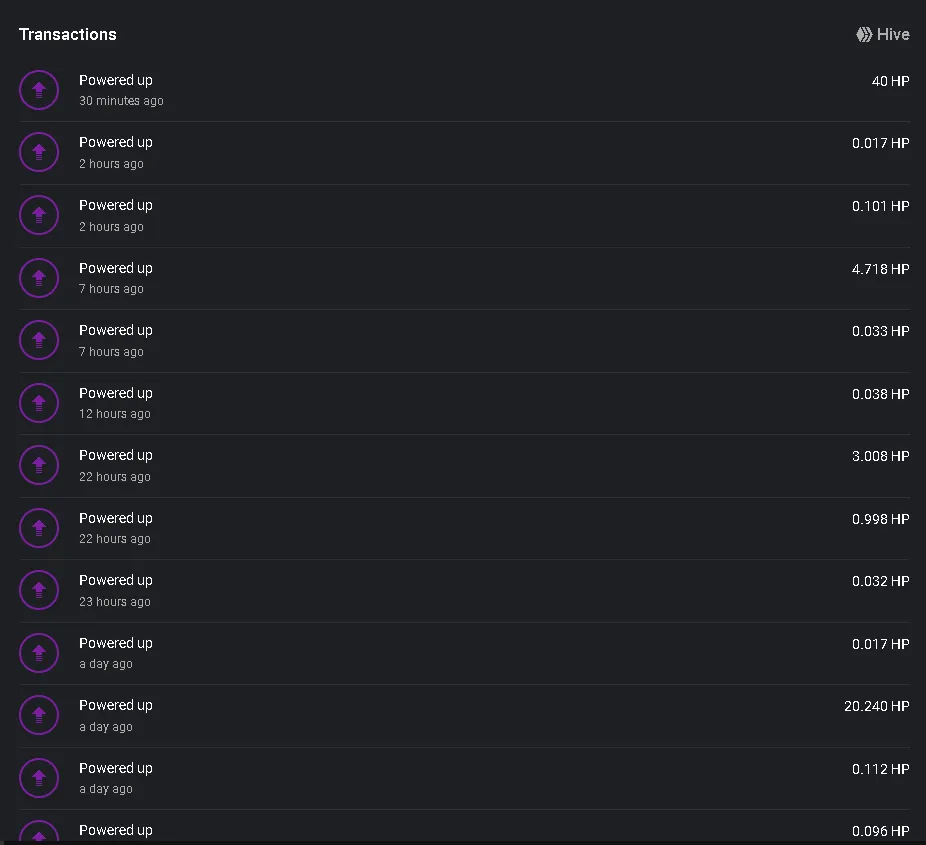Screen dimensions: 926x845
Task: Click power-up icon beside 0.998 HP entry
Action: [39, 528]
